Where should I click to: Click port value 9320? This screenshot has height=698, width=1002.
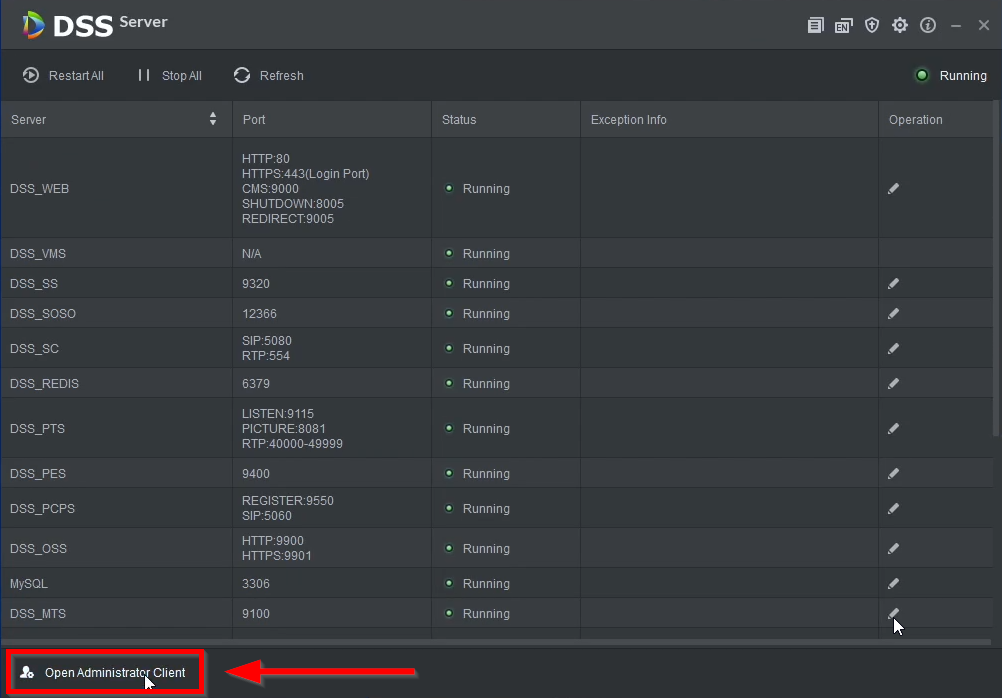[x=256, y=283]
